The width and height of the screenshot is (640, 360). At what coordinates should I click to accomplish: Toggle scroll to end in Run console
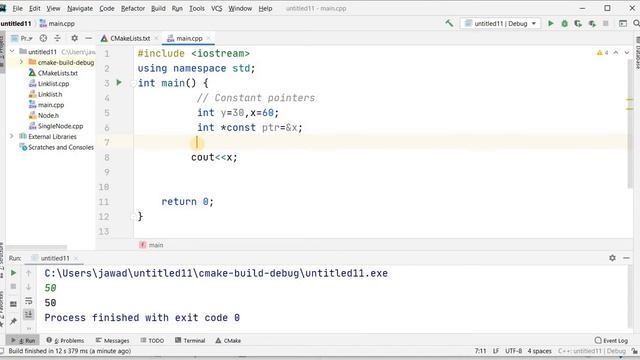point(28,315)
